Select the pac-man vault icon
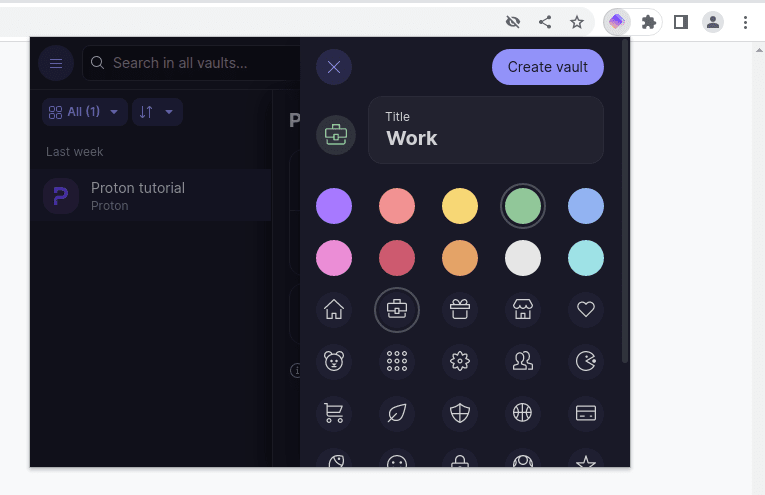This screenshot has width=765, height=495. tap(585, 361)
